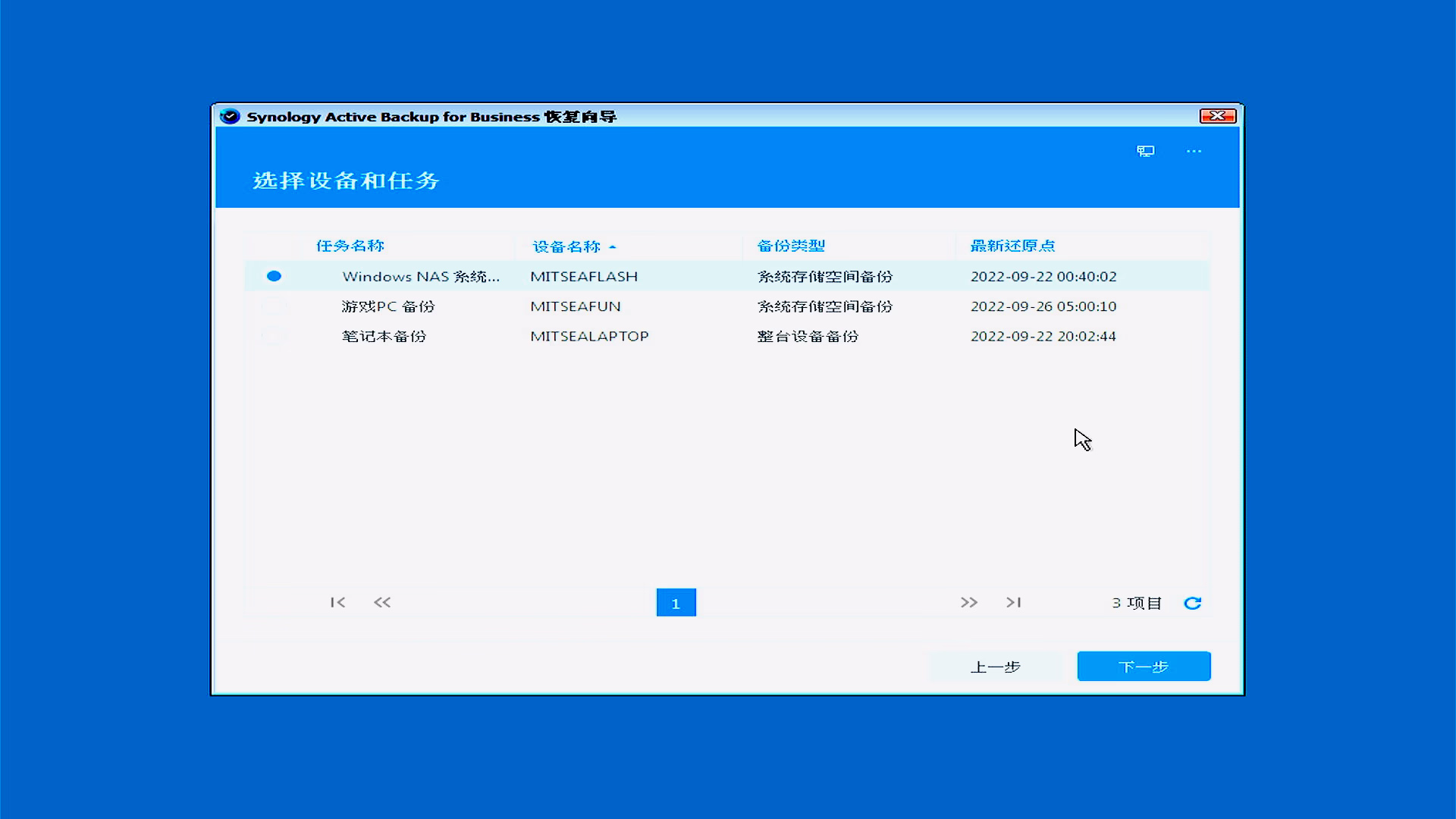Sort by 备份类型 column header

(x=790, y=246)
